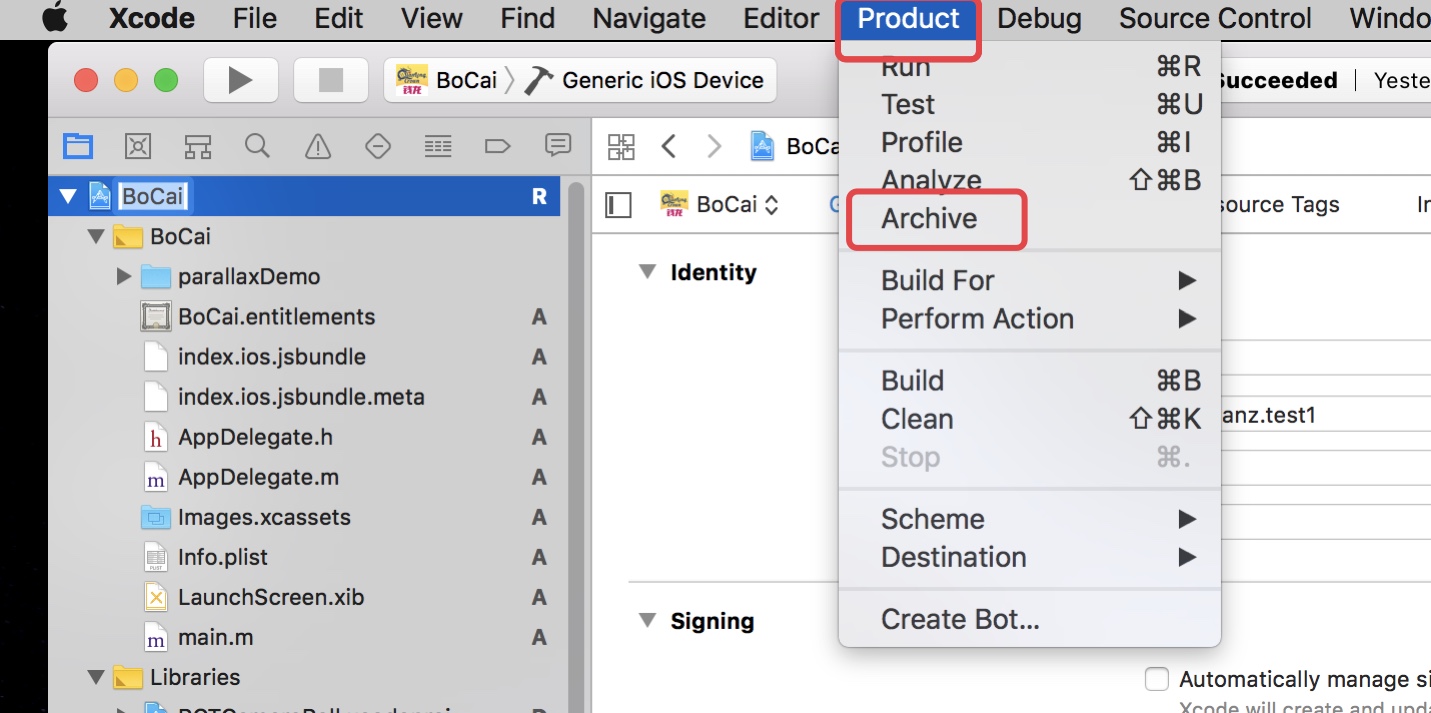Viewport: 1431px width, 713px height.
Task: Collapse the Identity section
Action: 648,272
